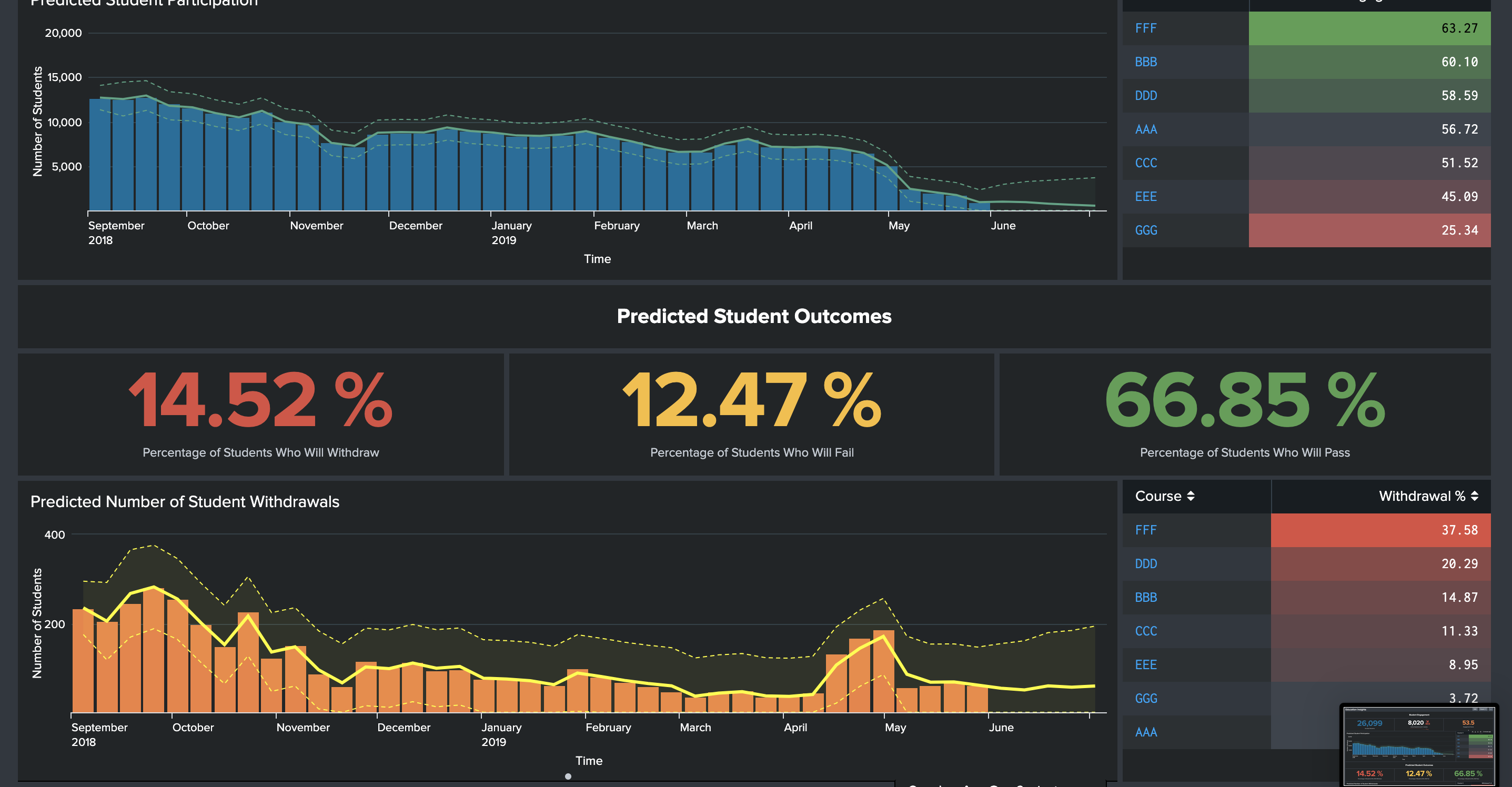Viewport: 1512px width, 787px height.
Task: Select GGG course beside 25.34 value
Action: click(x=1146, y=230)
